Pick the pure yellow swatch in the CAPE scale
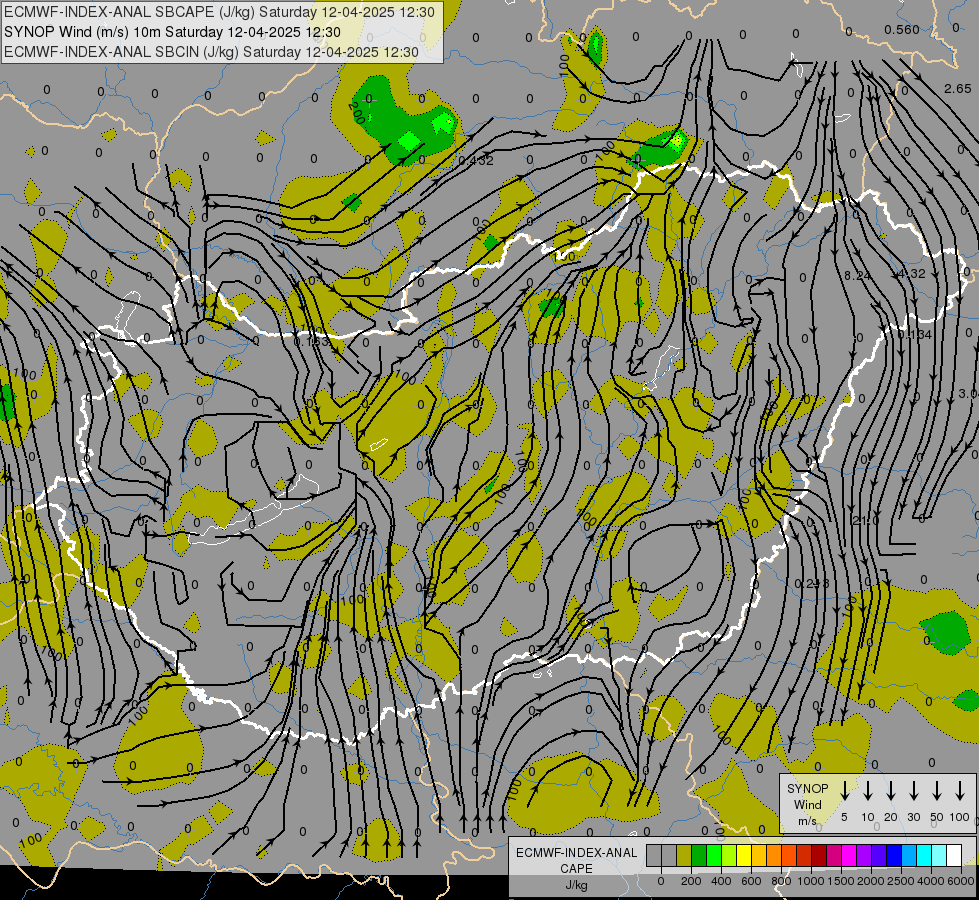 pyautogui.click(x=744, y=856)
